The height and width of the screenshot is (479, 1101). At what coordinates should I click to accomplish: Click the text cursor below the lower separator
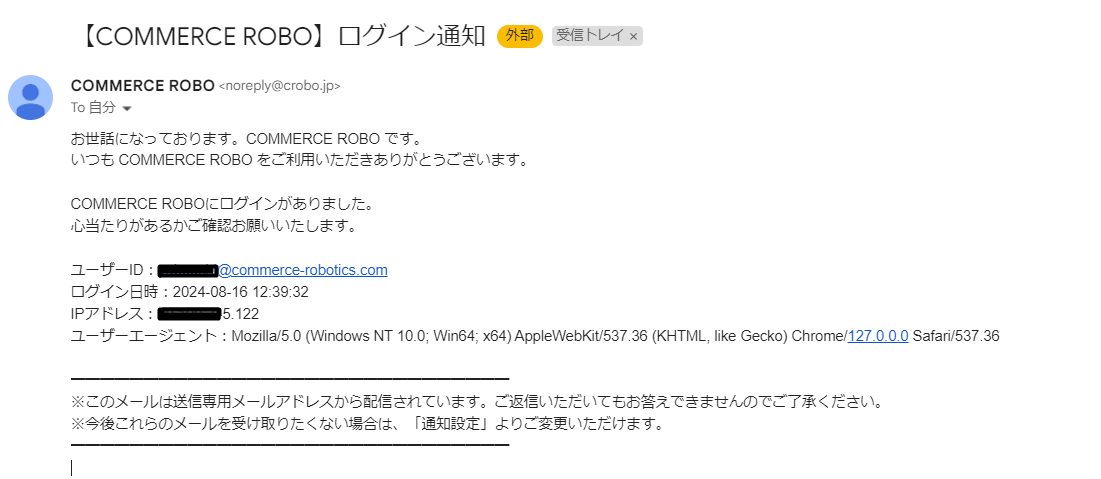click(x=72, y=468)
